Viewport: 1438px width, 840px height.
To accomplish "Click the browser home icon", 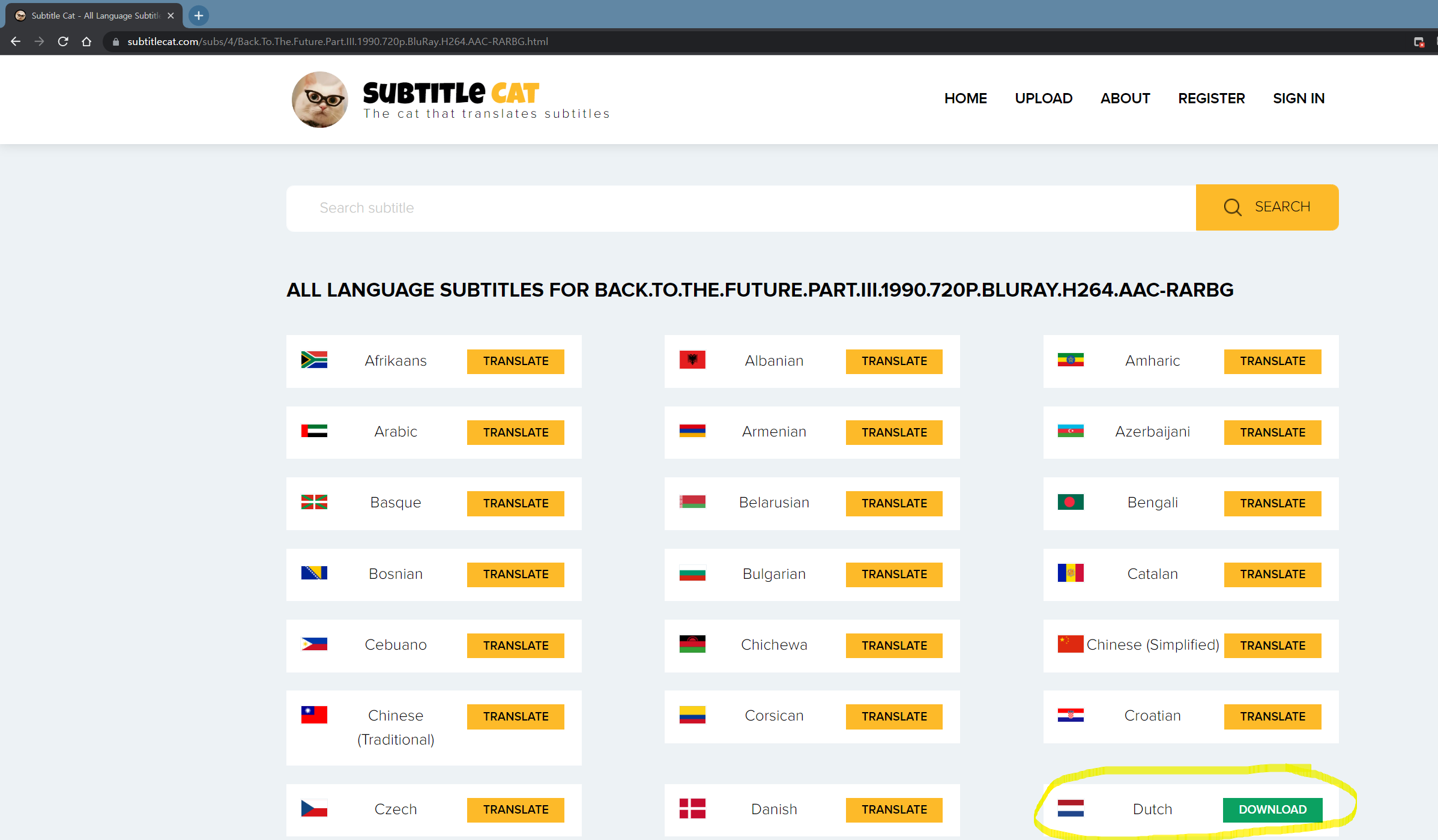I will click(x=86, y=41).
